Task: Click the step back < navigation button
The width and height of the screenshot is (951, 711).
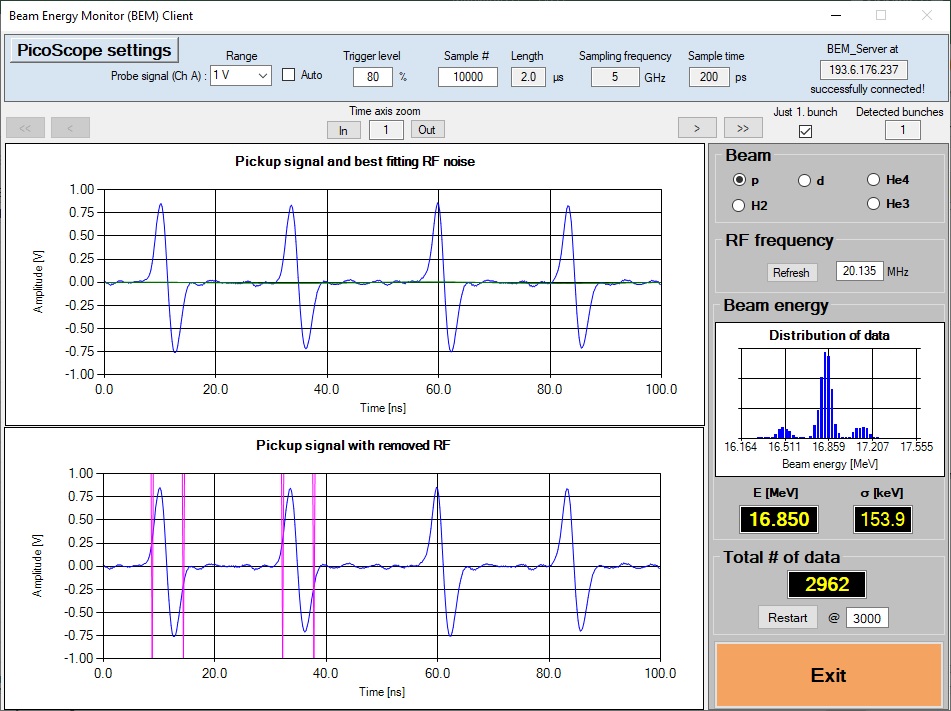Action: (70, 127)
